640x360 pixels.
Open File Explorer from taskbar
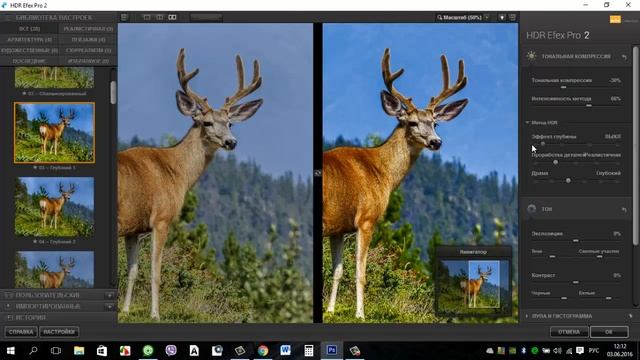click(79, 351)
